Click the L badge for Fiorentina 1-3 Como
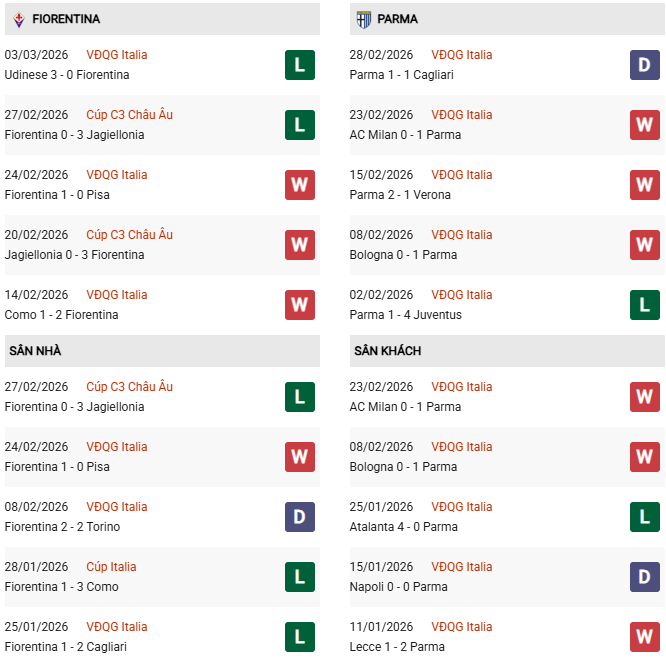 299,577
